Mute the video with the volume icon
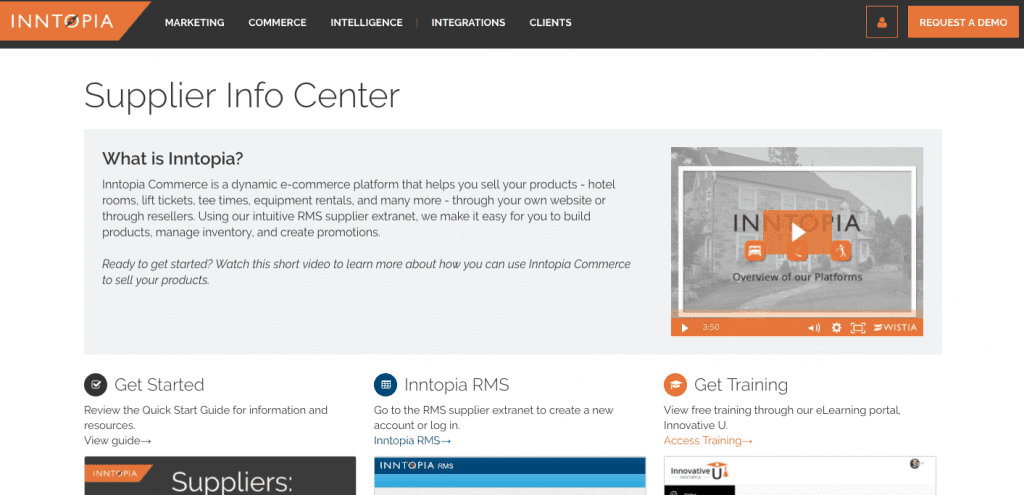Screen dimensions: 1024x495 814,328
